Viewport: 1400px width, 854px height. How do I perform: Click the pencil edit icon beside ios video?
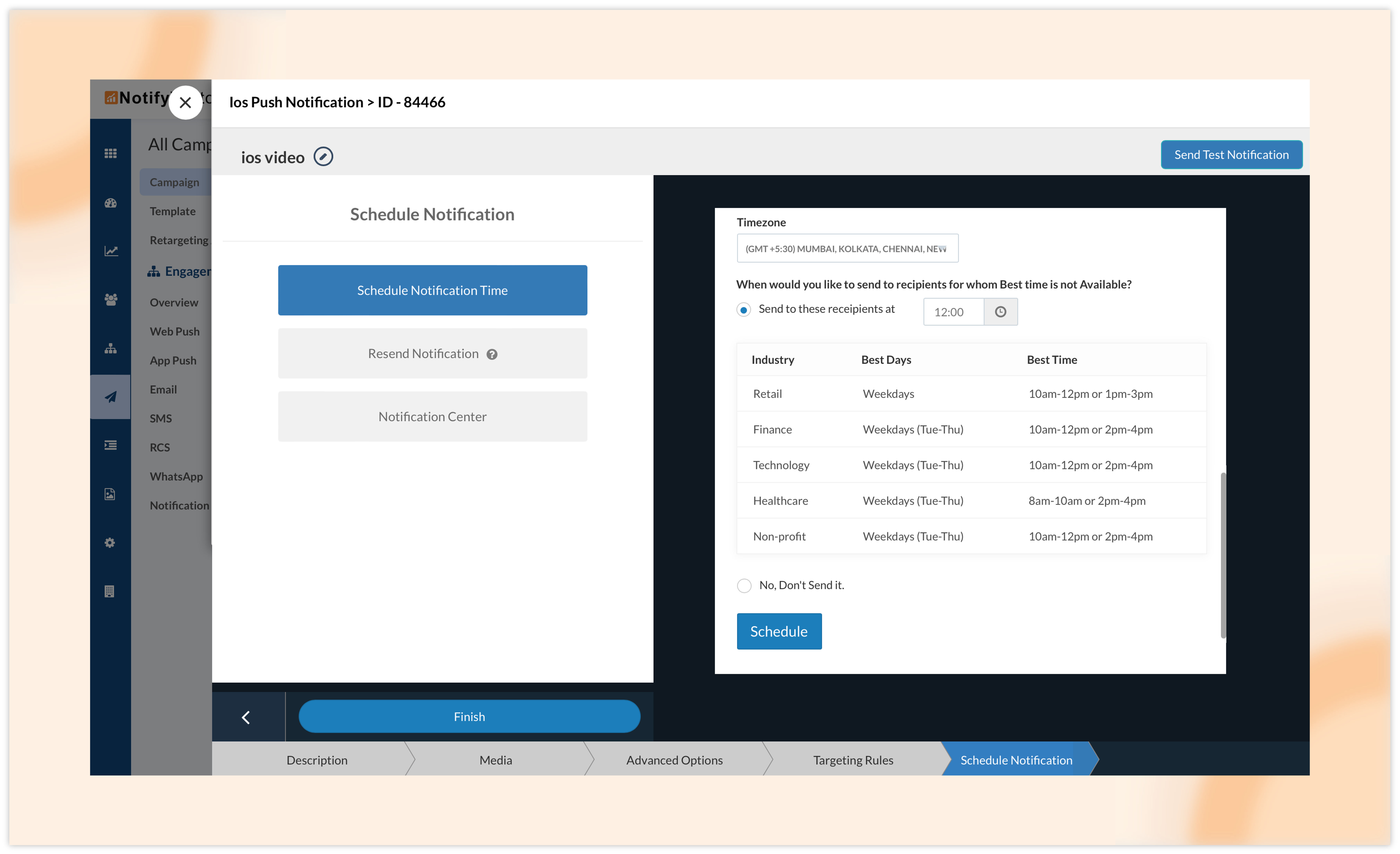323,156
